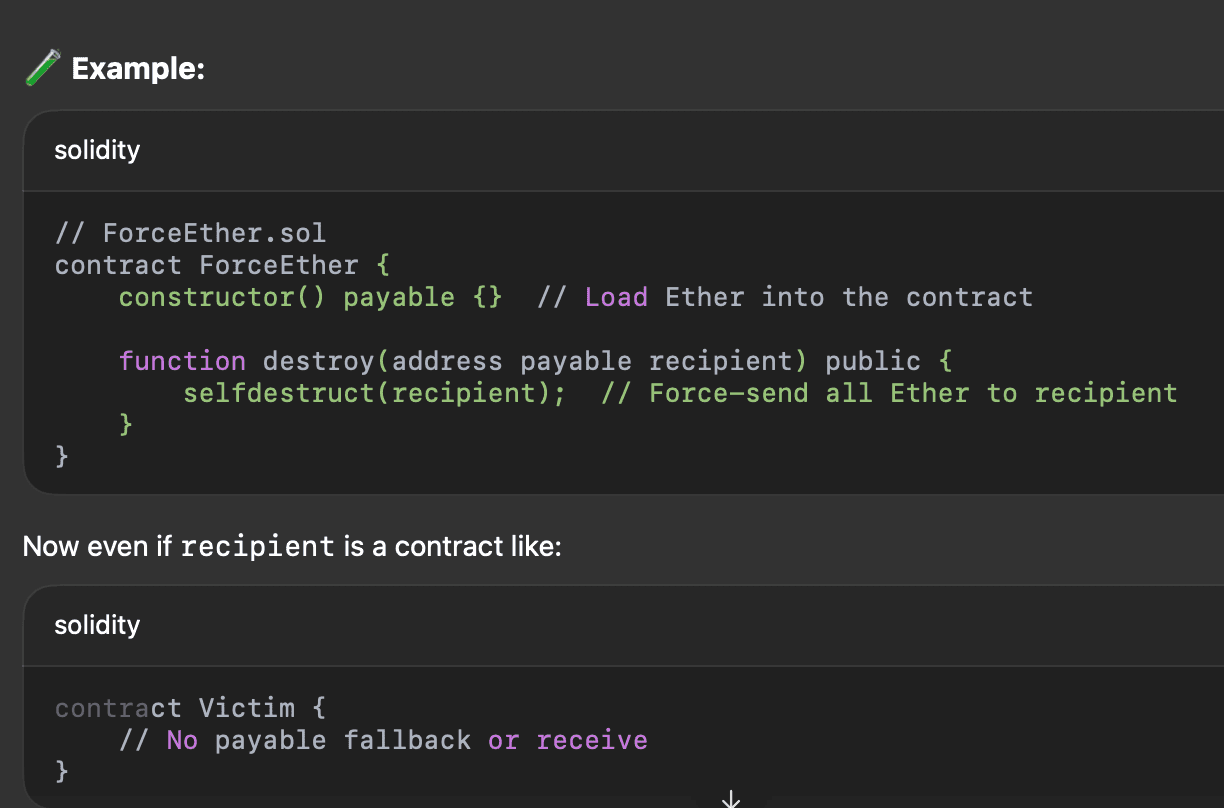Click the purple "function" keyword
Screen dimensions: 1224x808
[182, 361]
